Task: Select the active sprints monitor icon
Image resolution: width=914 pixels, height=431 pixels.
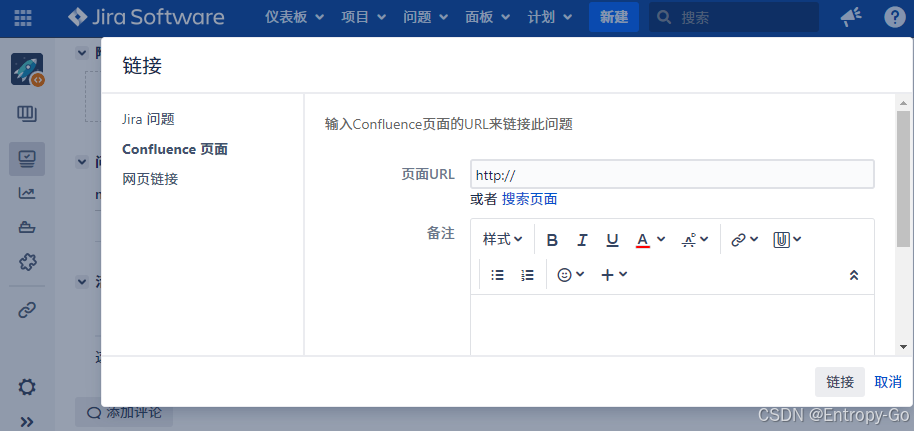Action: pyautogui.click(x=27, y=159)
